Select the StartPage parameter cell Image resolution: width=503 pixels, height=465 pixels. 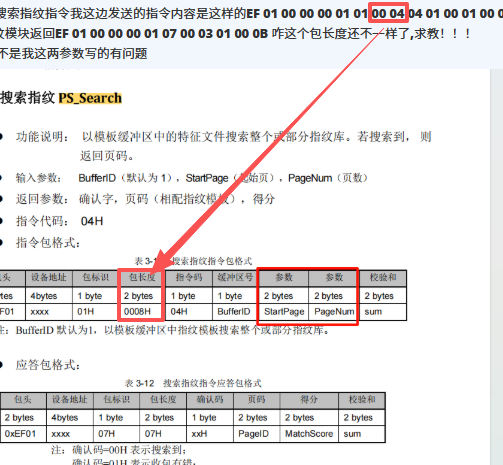tap(284, 312)
